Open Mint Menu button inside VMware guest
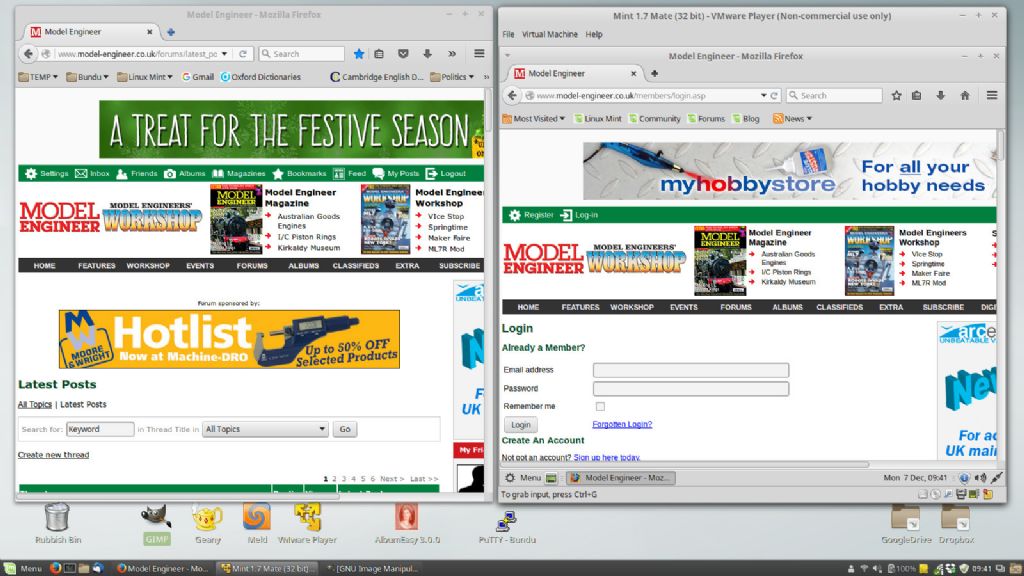Viewport: 1024px width, 576px height. 523,478
